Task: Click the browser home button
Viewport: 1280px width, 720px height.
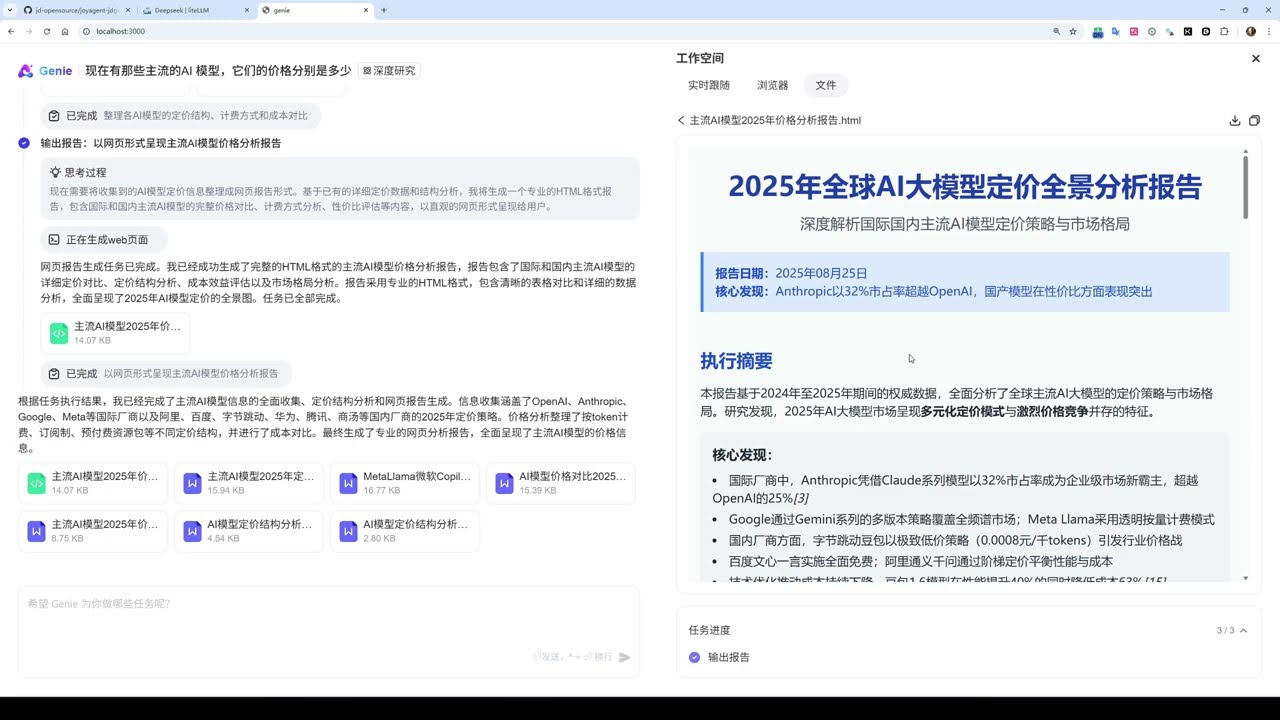Action: [65, 31]
